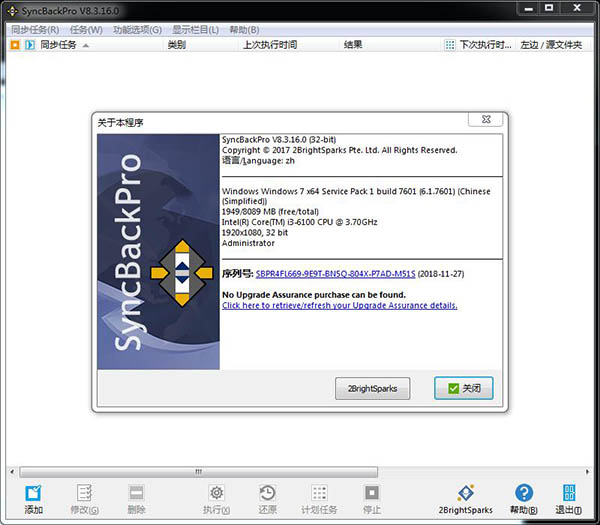Click the 删除 (Delete) toolbar icon
Viewport: 600px width, 525px height.
pyautogui.click(x=136, y=493)
